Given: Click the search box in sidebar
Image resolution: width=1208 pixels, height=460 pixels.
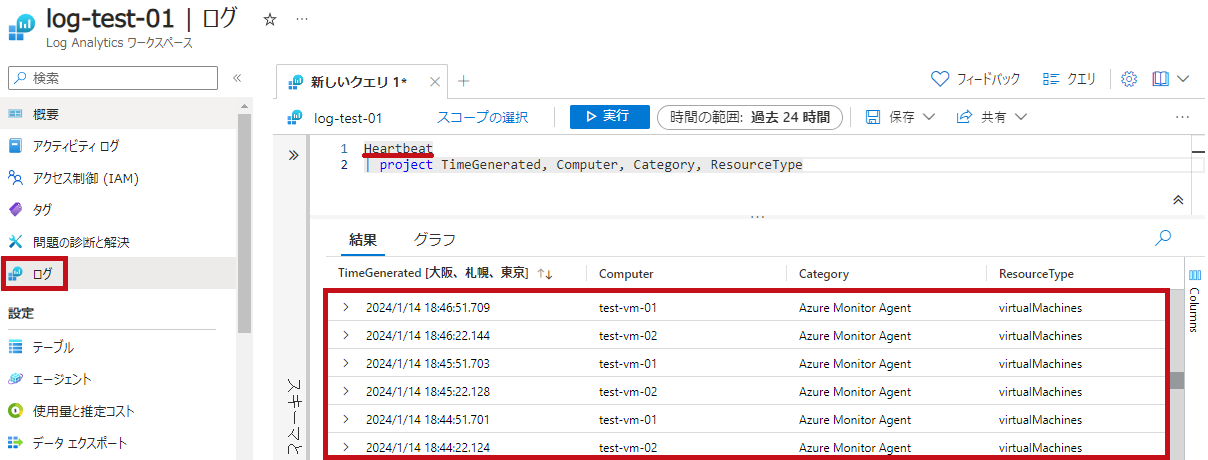Looking at the screenshot, I should [x=113, y=77].
